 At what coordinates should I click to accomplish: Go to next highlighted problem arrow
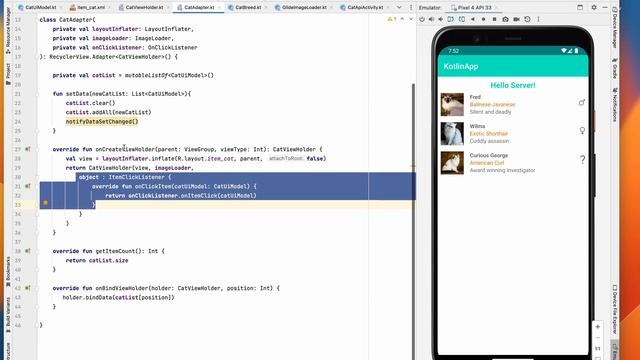(411, 19)
